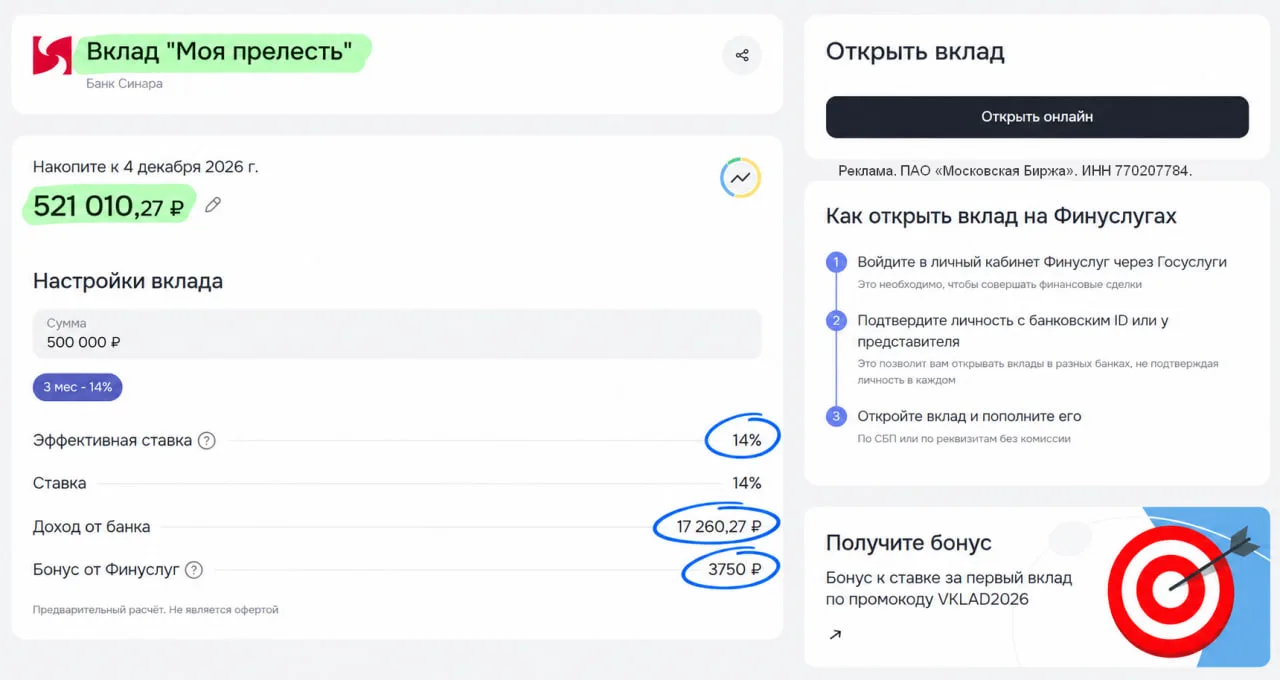This screenshot has width=1280, height=680.
Task: Click the question mark next to Эффективная ставка
Action: click(207, 440)
